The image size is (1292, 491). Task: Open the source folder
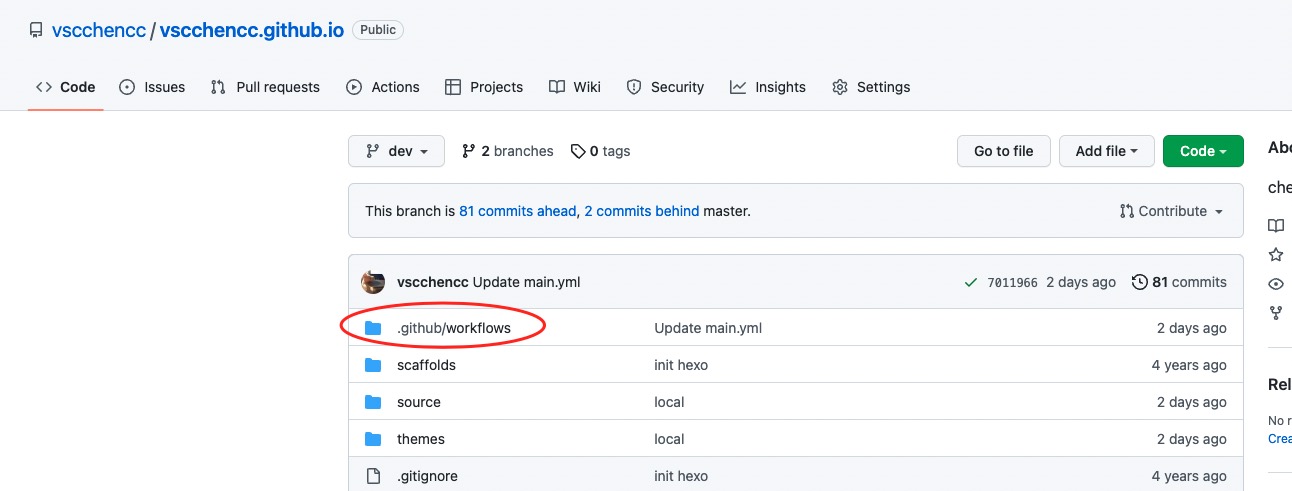pyautogui.click(x=419, y=402)
